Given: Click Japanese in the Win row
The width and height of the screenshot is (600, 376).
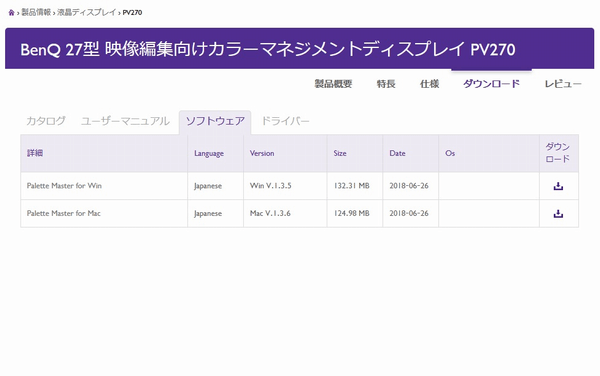Looking at the screenshot, I should (208, 186).
